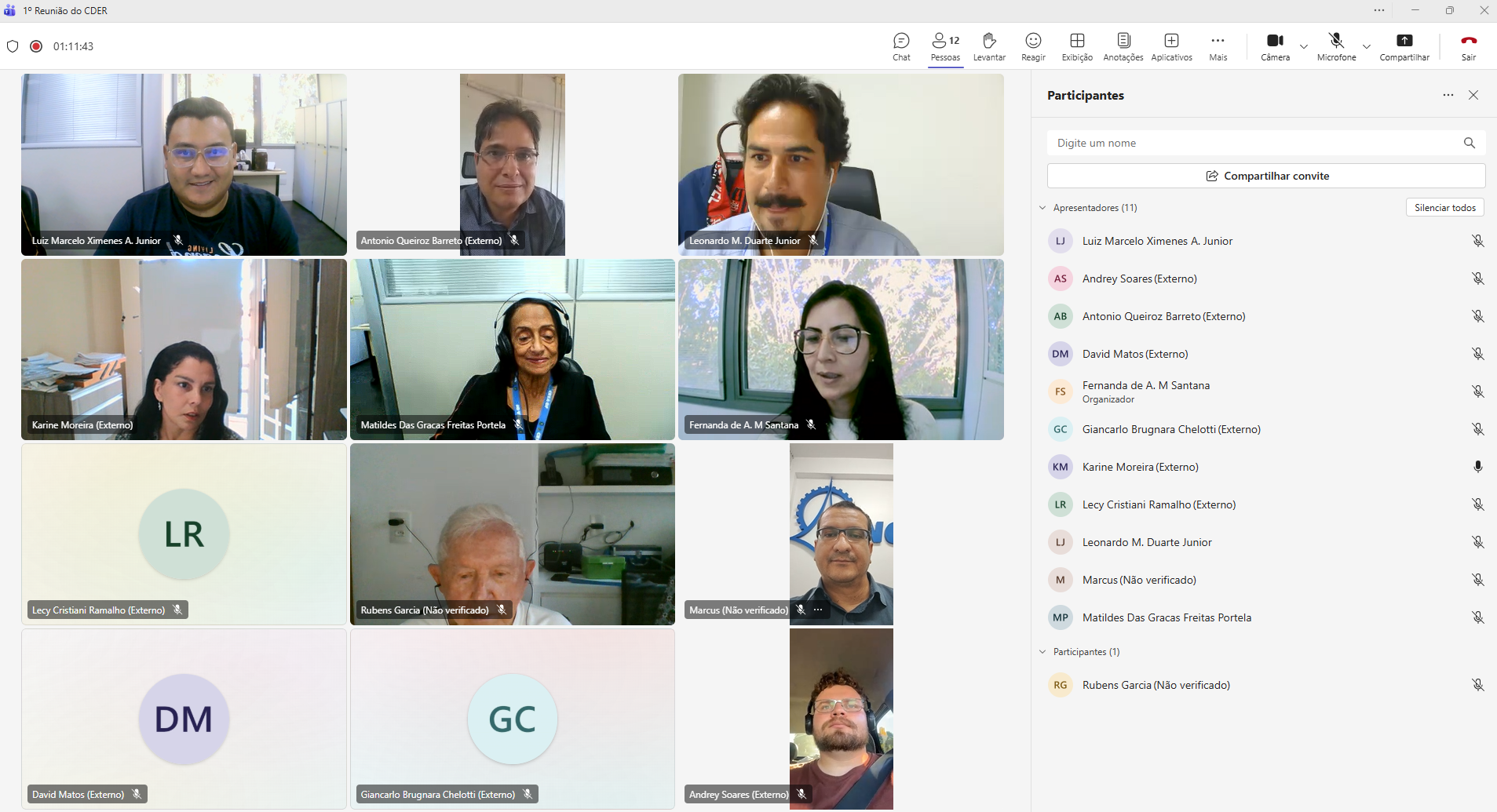Toggle Karine Moreira's microphone in list
The height and width of the screenshot is (812, 1497).
[1477, 467]
